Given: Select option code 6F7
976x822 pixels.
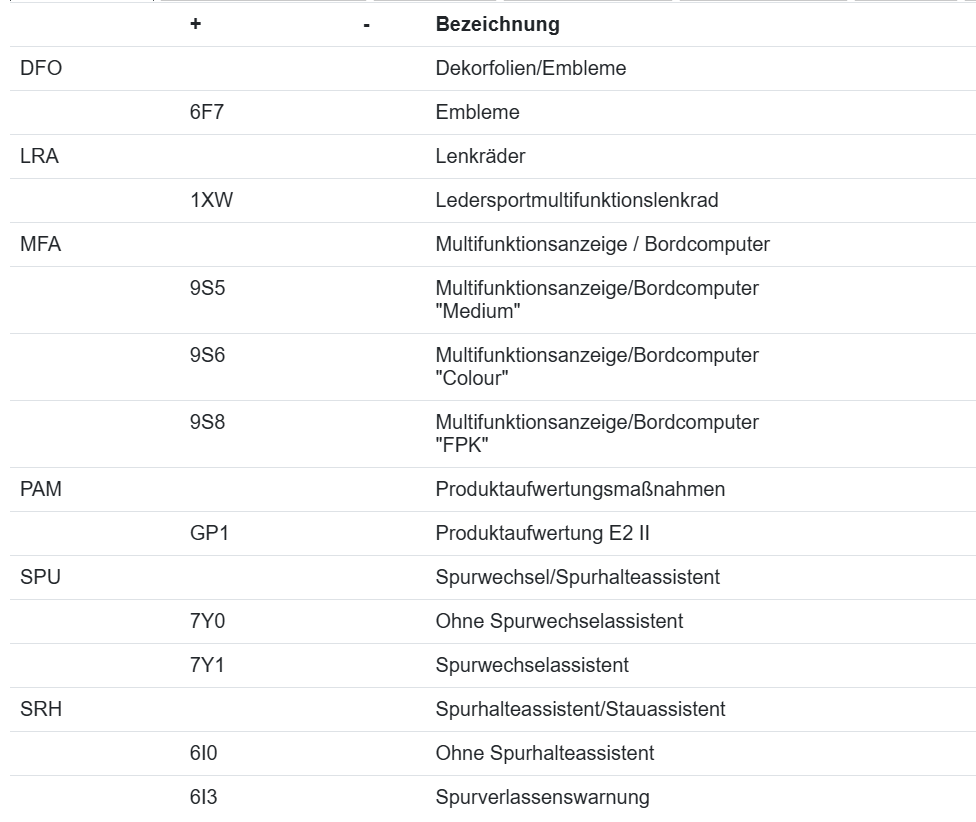Looking at the screenshot, I should 207,112.
